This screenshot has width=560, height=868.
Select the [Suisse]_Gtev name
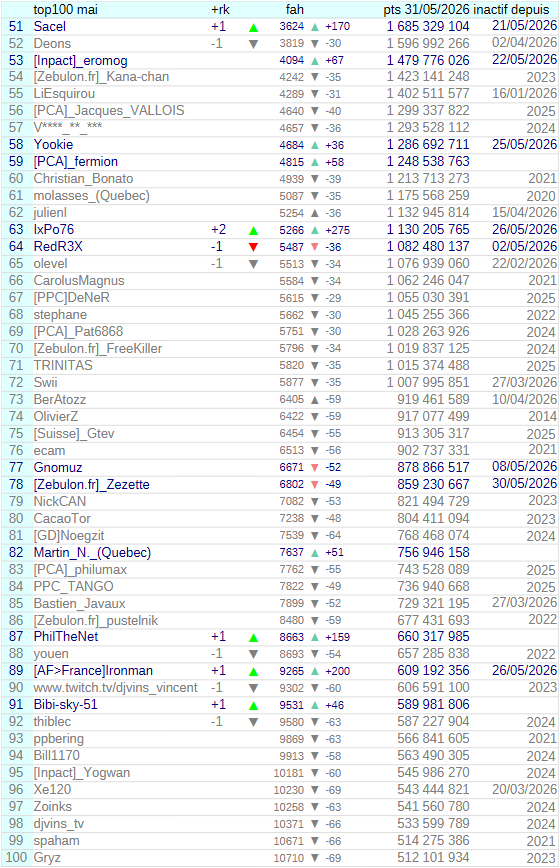click(x=74, y=434)
